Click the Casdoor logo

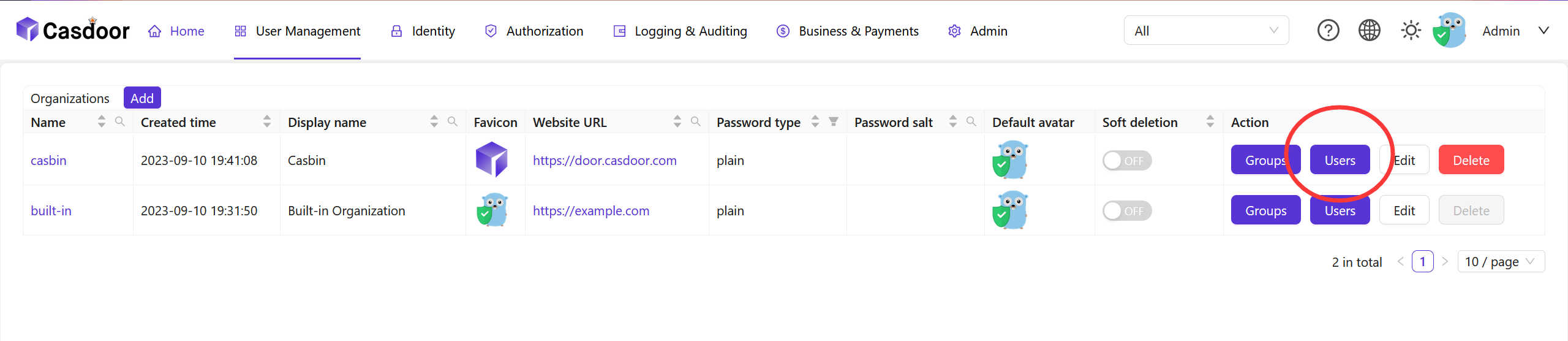pos(73,30)
